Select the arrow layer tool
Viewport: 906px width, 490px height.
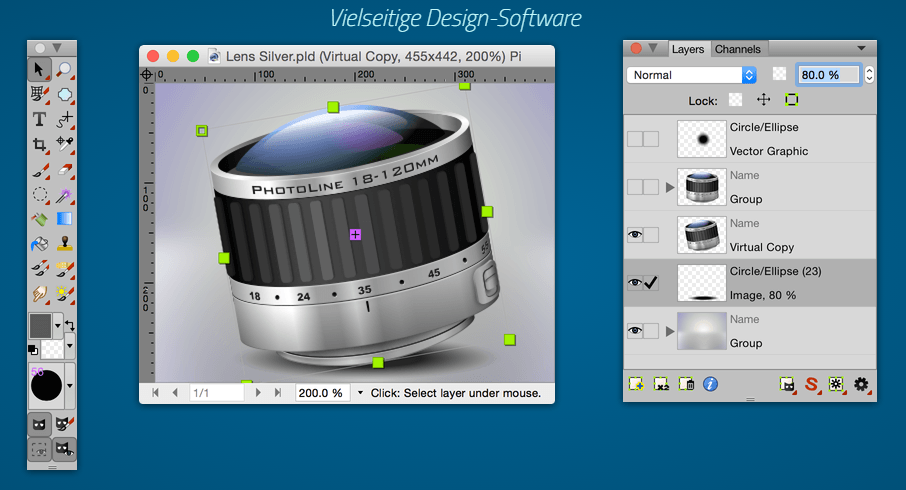point(39,69)
